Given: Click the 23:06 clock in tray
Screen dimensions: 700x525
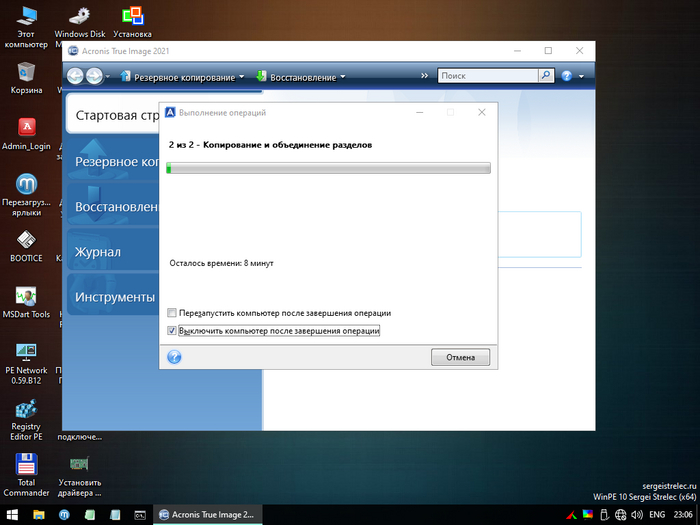Looking at the screenshot, I should [x=683, y=515].
